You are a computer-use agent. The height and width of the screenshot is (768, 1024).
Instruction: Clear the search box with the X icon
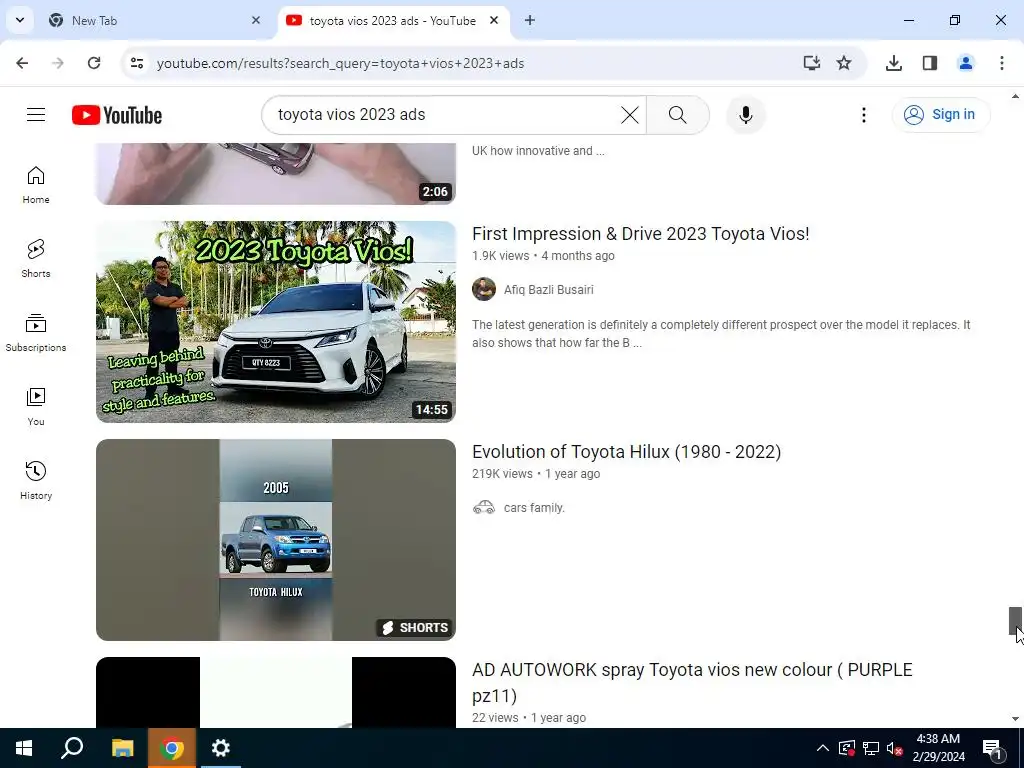630,115
